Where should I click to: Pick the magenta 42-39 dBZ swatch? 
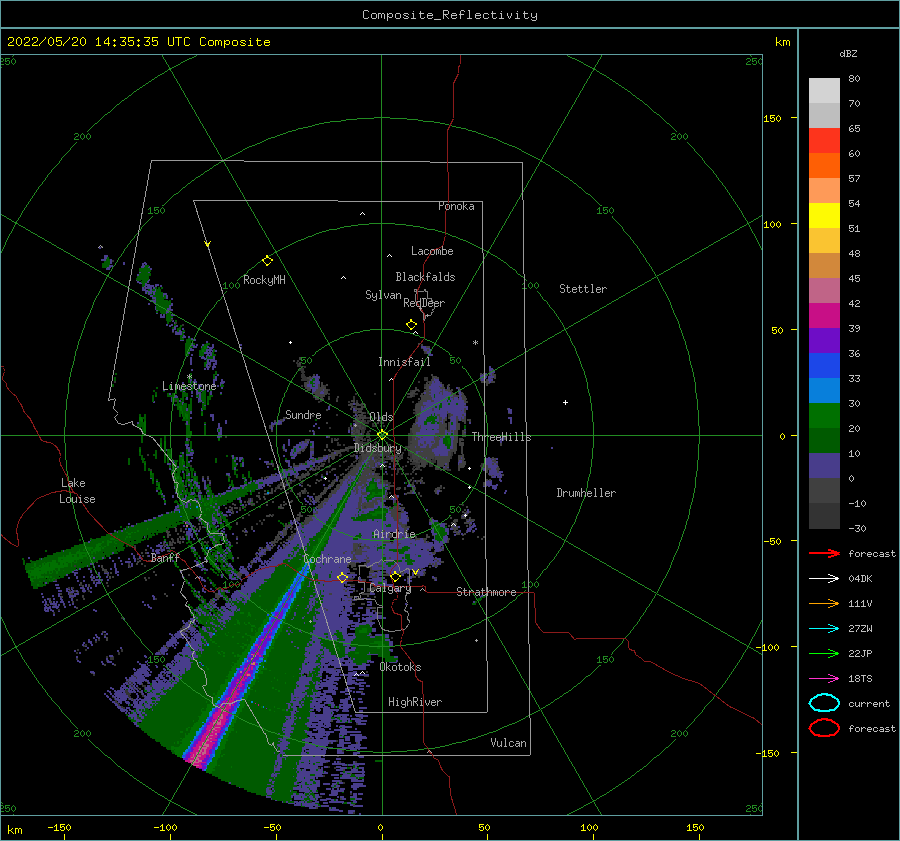point(824,316)
